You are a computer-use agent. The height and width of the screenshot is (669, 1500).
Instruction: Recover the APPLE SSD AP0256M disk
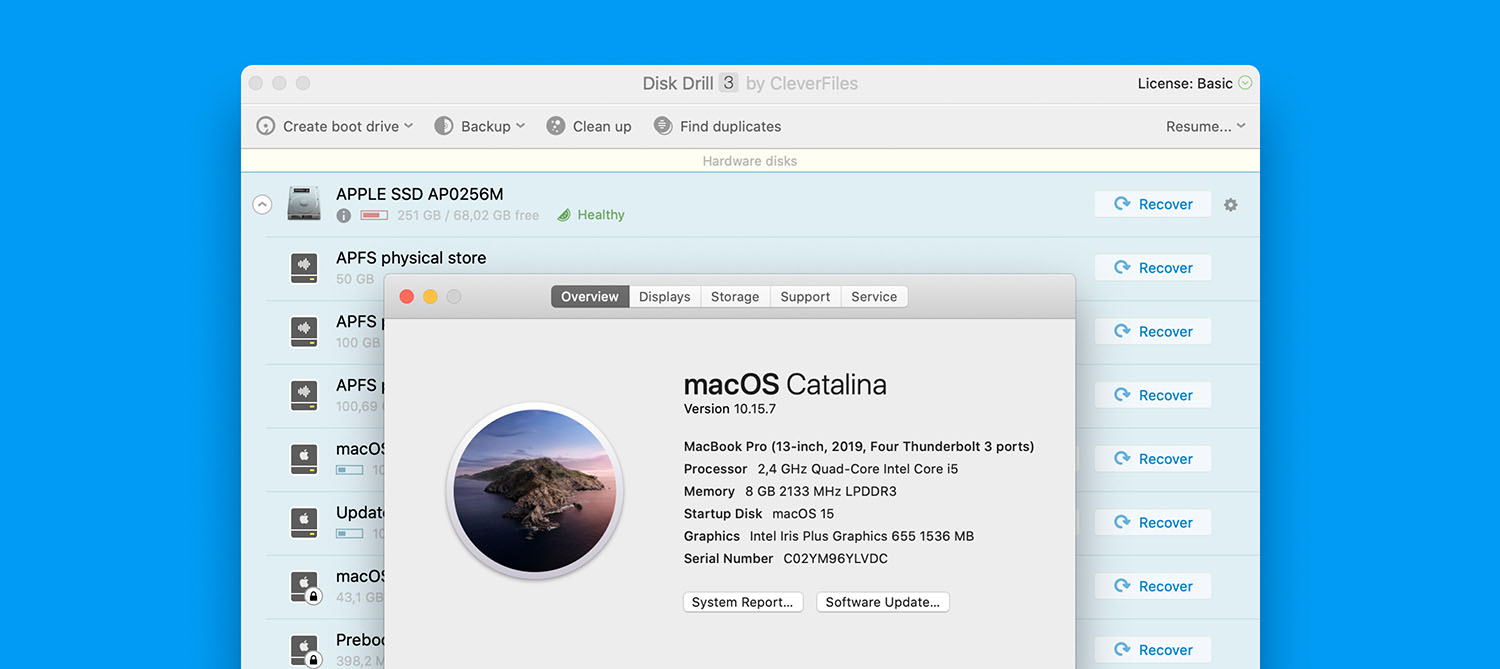point(1153,204)
